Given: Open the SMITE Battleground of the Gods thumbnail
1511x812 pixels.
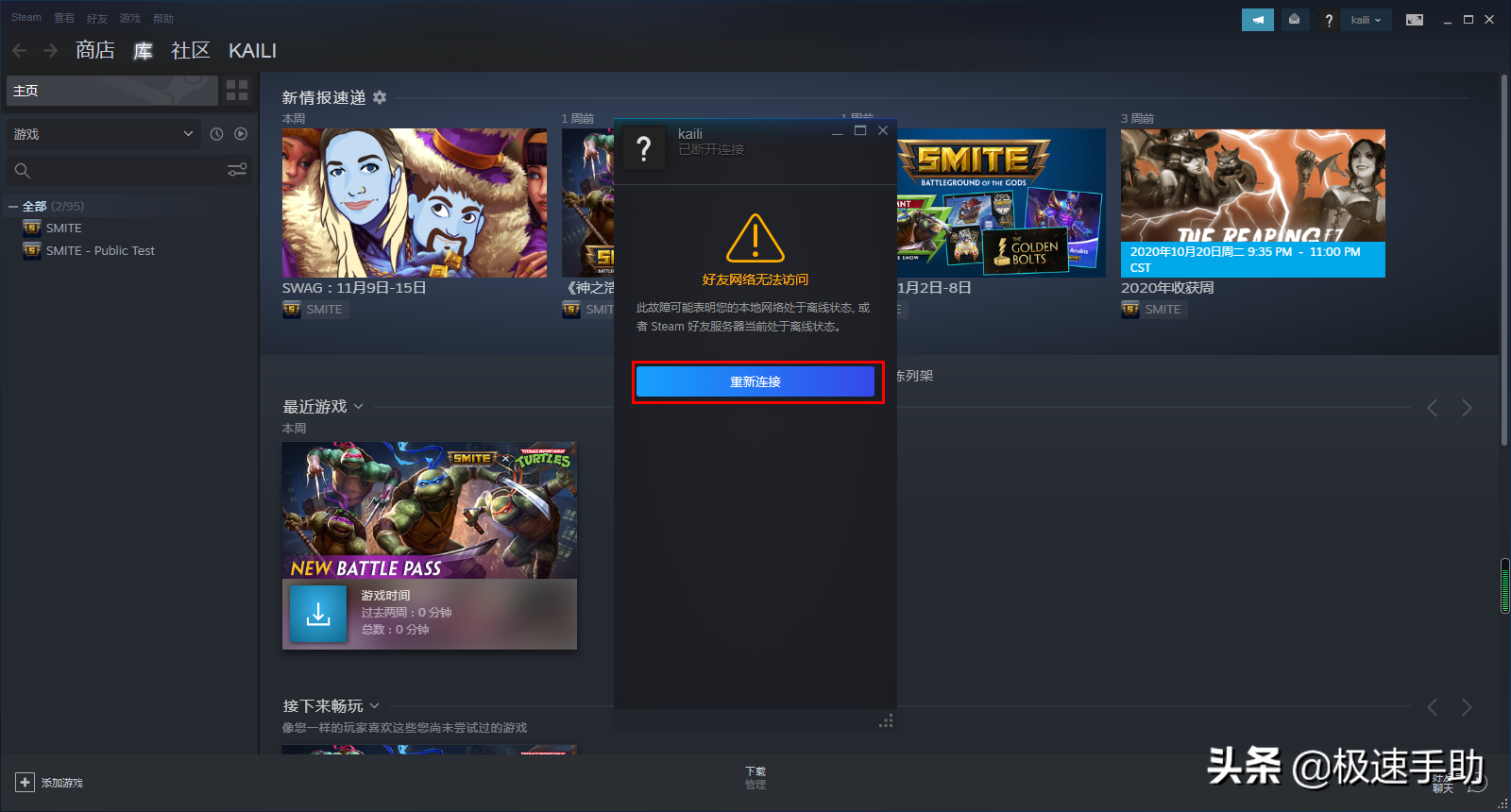Looking at the screenshot, I should (x=1001, y=202).
